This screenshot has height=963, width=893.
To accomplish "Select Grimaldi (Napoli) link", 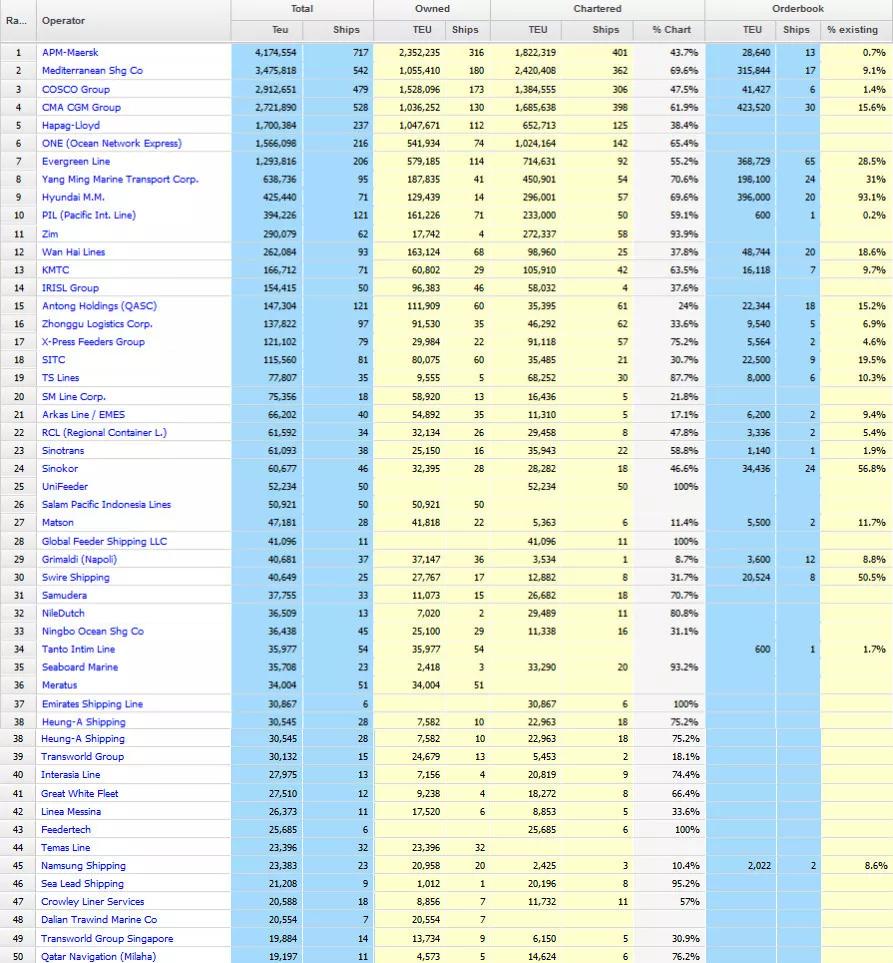I will pyautogui.click(x=79, y=559).
